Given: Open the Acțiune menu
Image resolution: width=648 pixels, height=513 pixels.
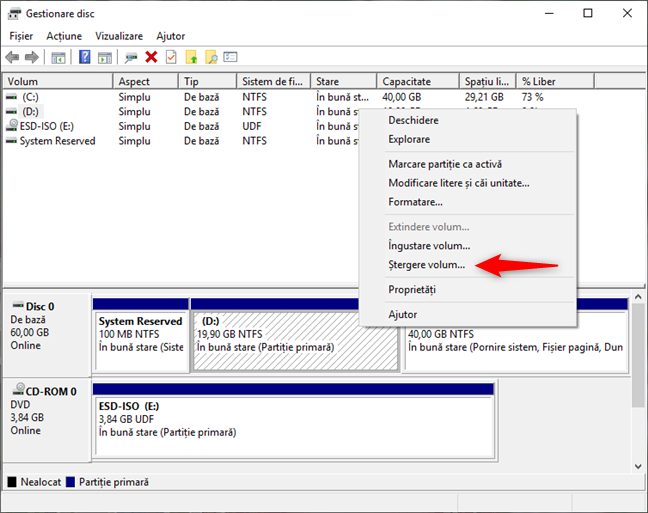Looking at the screenshot, I should tap(64, 36).
